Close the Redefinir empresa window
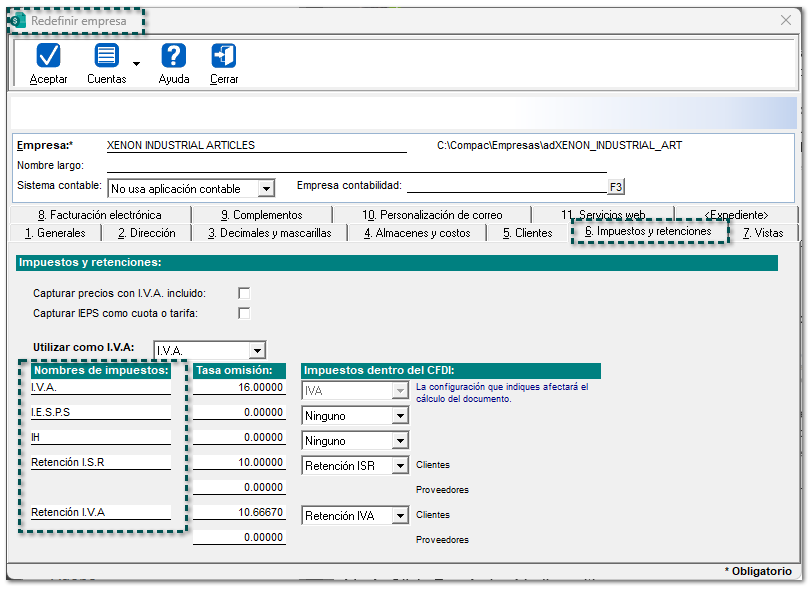 click(785, 20)
